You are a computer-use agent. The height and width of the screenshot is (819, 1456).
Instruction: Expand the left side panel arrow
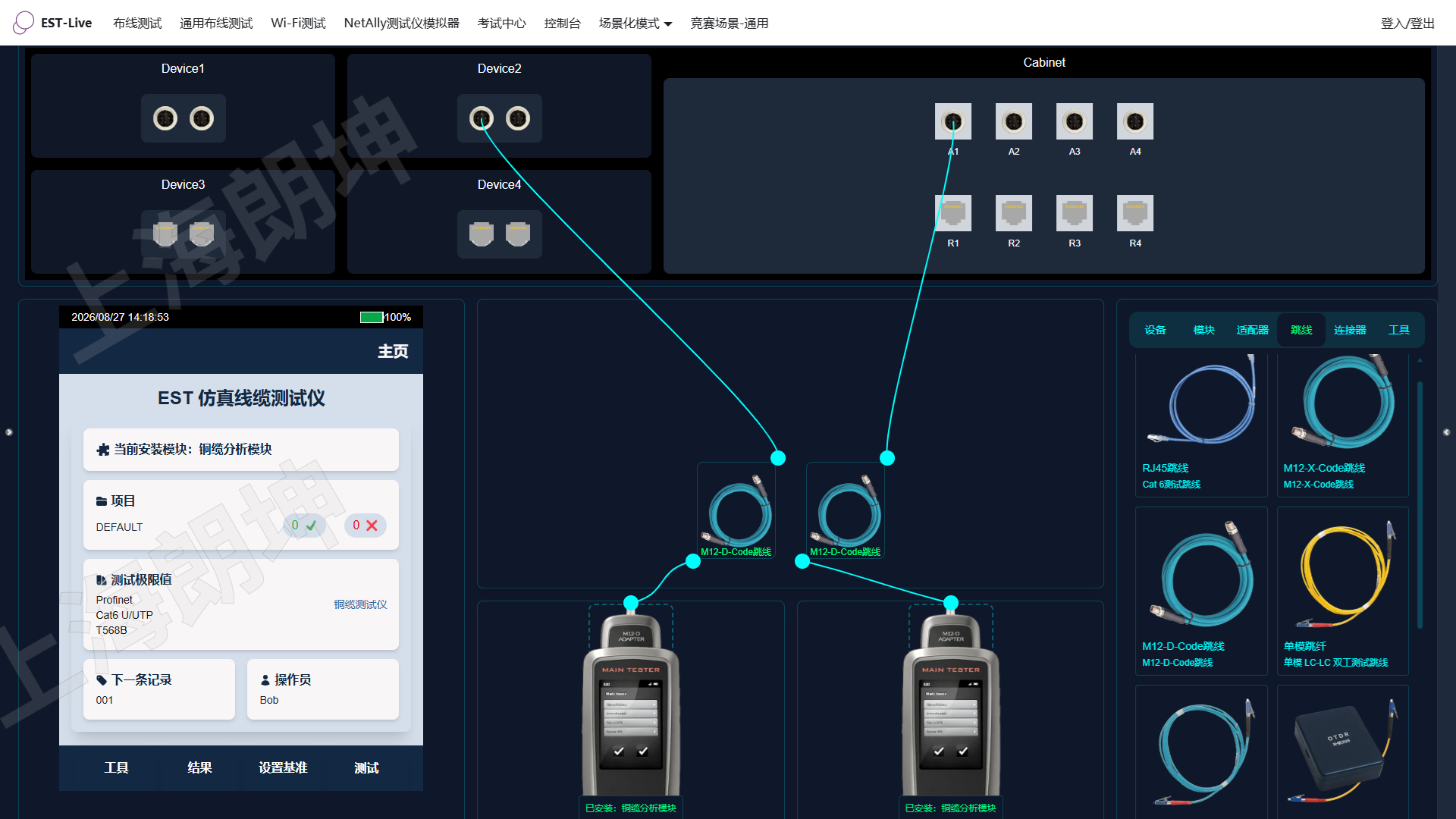tap(9, 432)
